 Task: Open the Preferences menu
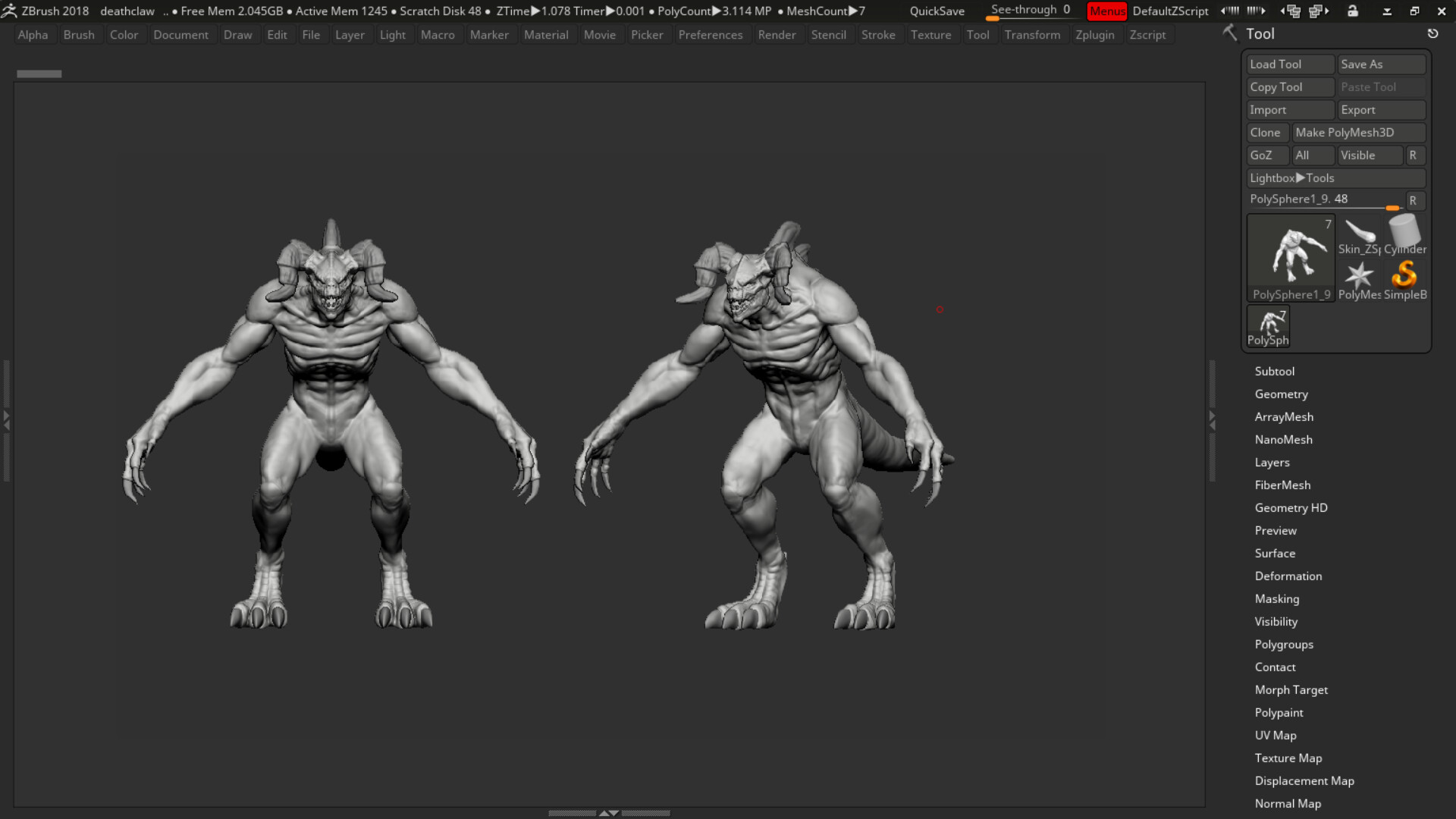pyautogui.click(x=710, y=35)
